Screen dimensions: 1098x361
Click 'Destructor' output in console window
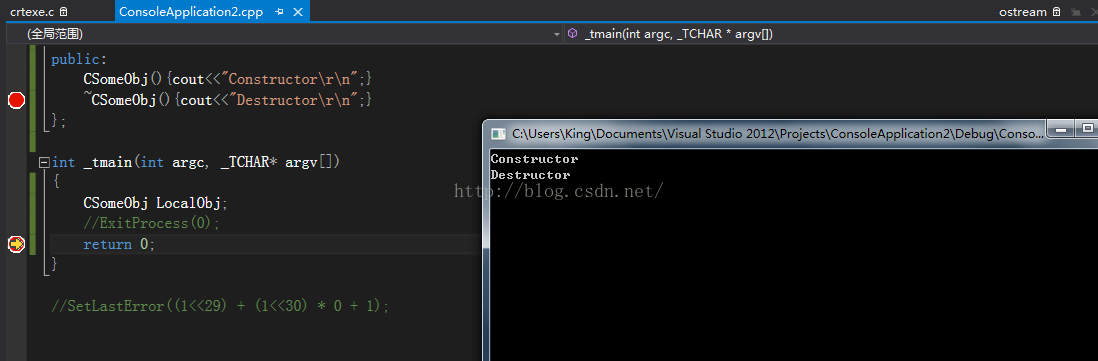(530, 175)
